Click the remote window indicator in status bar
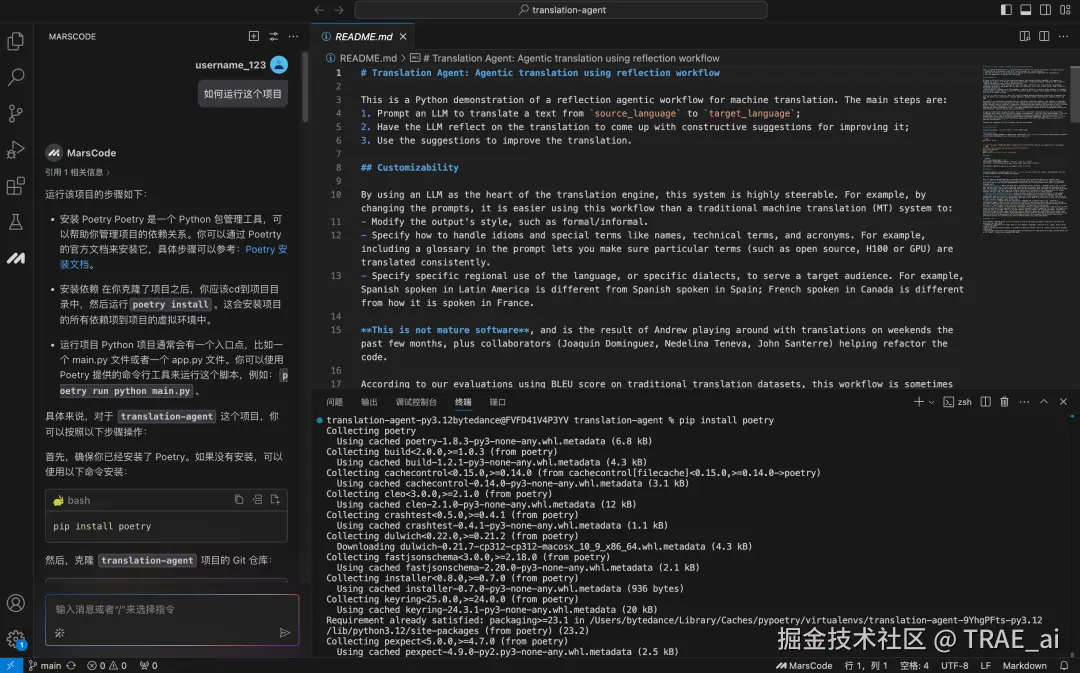1080x673 pixels. (10, 665)
